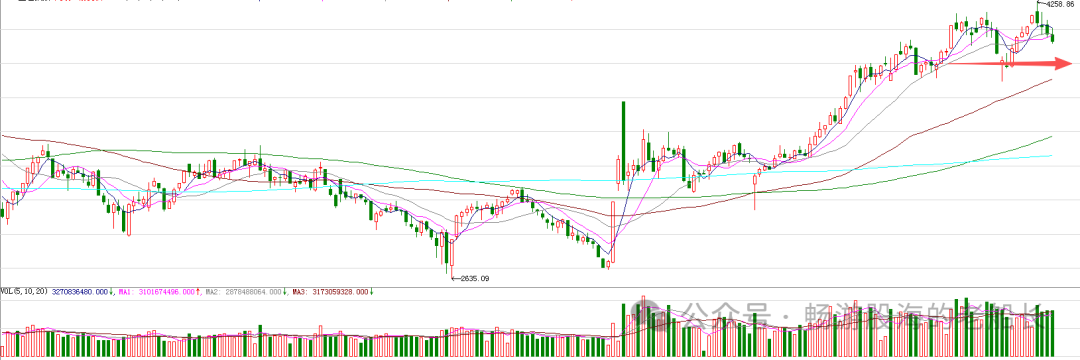The image size is (1080, 360).
Task: Click the VOL(5,10,20) indicator label
Action: pos(24,292)
